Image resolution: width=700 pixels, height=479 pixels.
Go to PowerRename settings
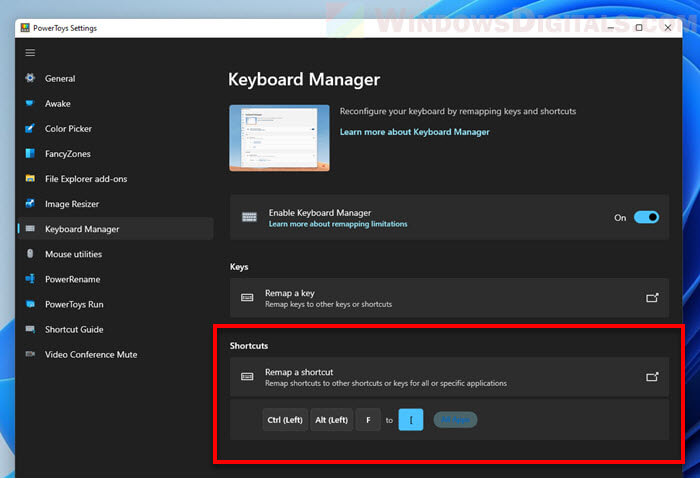(x=116, y=279)
